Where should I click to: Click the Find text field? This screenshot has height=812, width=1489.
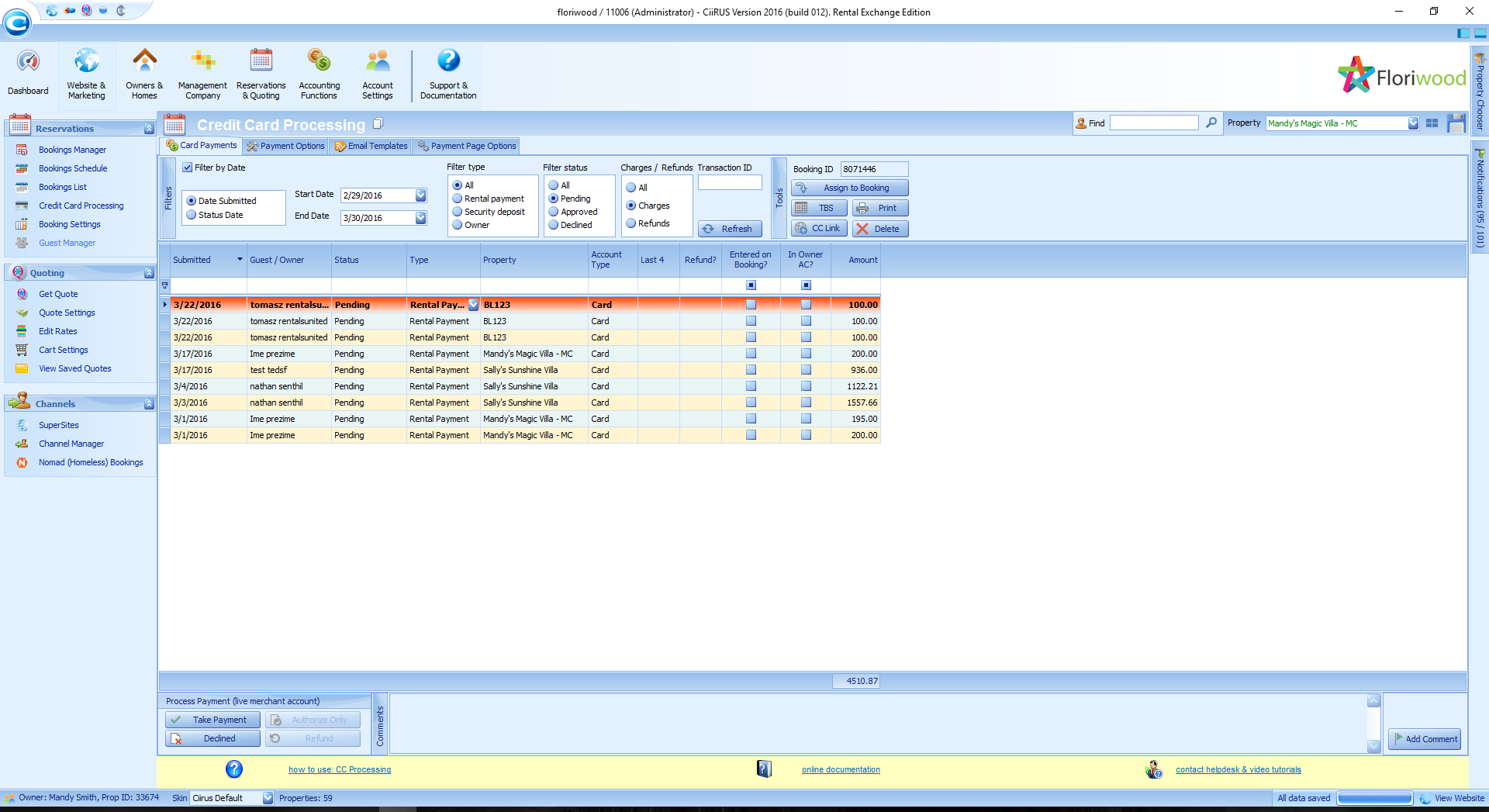coord(1154,123)
